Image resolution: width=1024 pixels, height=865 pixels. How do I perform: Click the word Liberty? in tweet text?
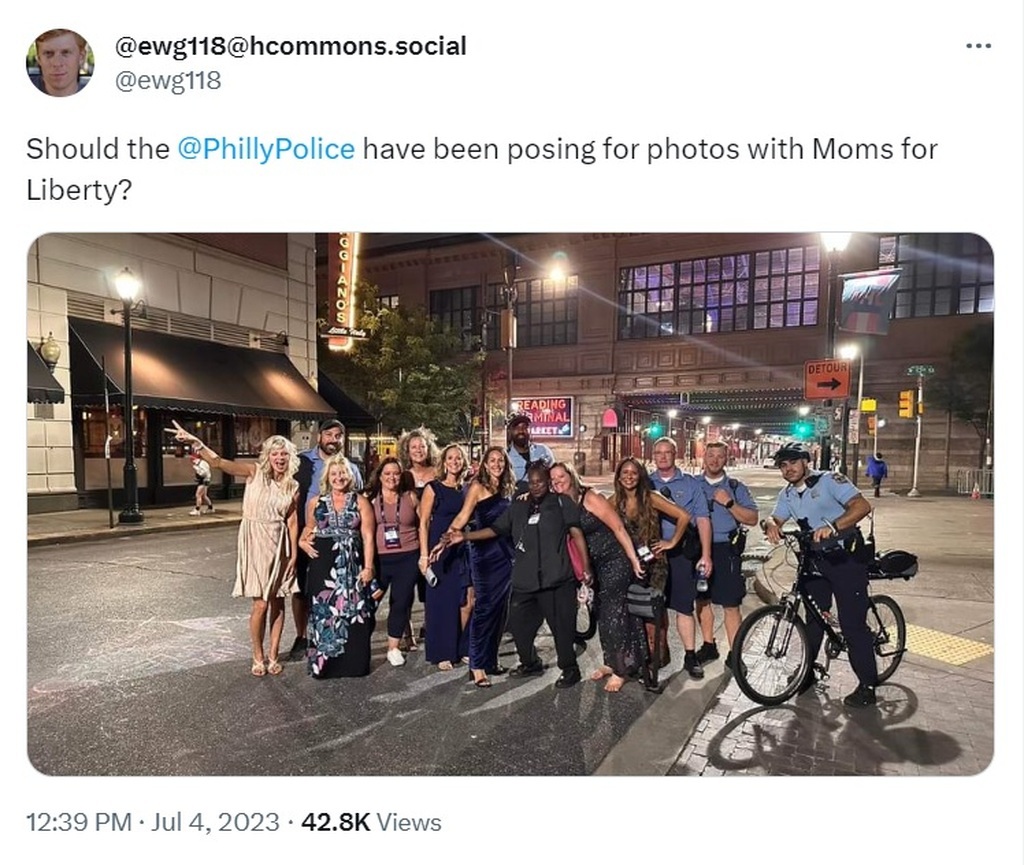(79, 190)
